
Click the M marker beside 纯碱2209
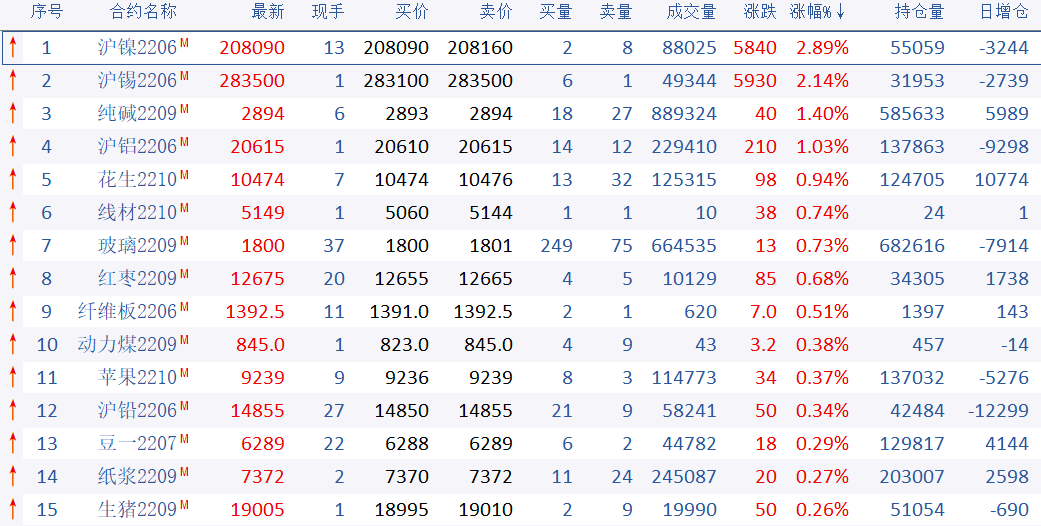click(184, 110)
